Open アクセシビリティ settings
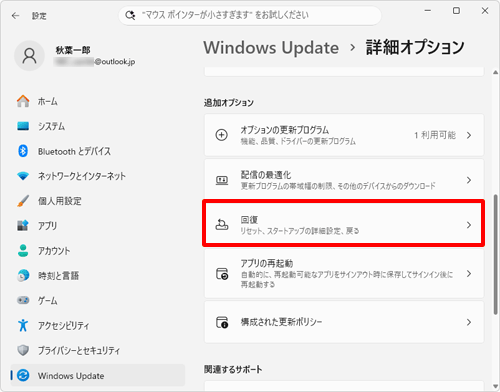Image resolution: width=500 pixels, height=392 pixels. pos(98,325)
